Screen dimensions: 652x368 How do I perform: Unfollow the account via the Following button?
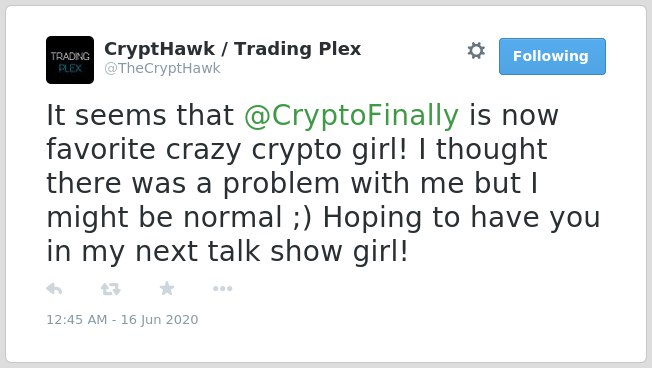tap(552, 57)
